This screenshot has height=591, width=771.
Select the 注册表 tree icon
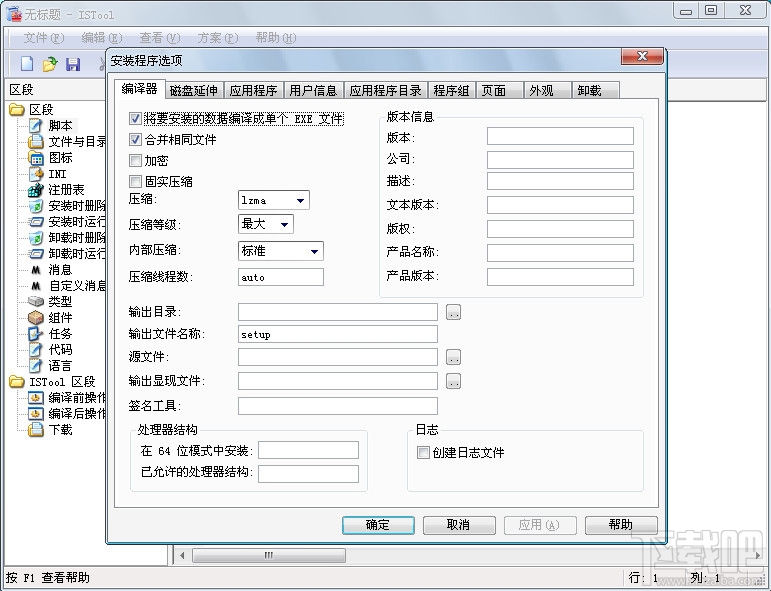(x=36, y=190)
